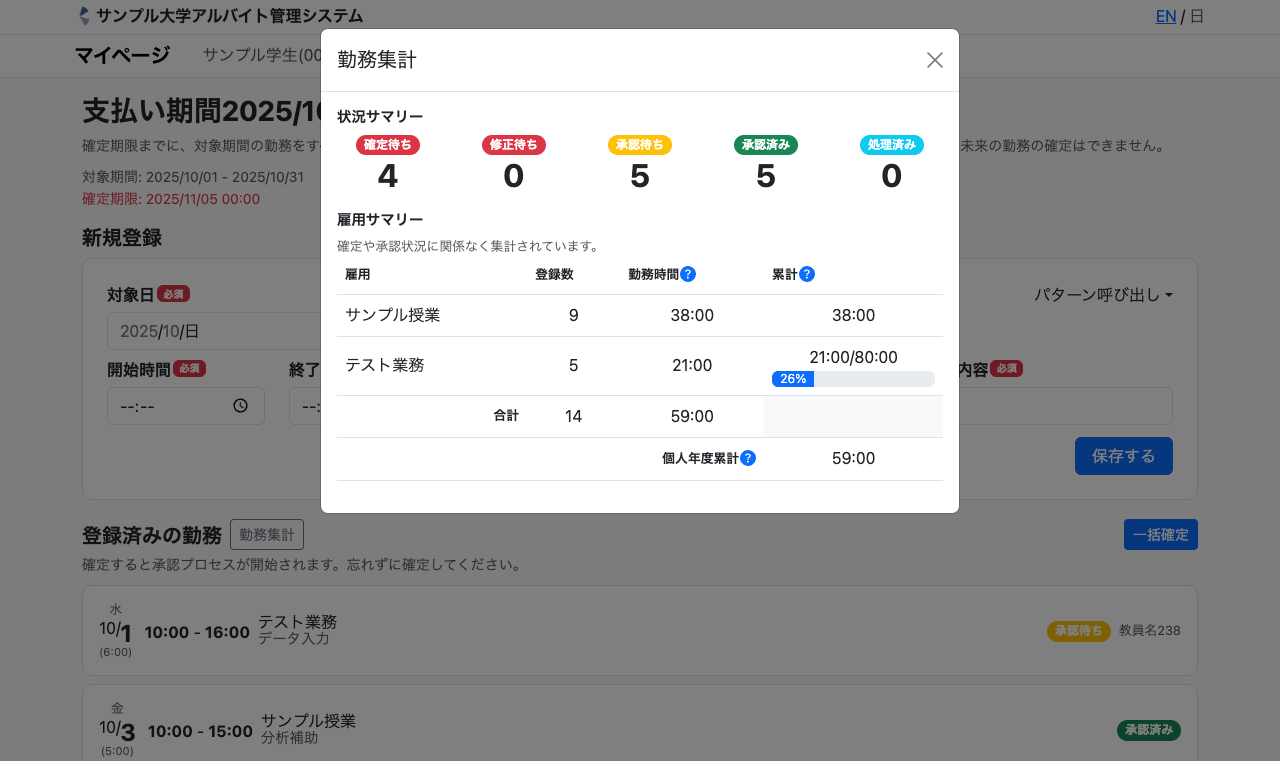This screenshot has width=1280, height=761.
Task: Click the 確定待ち status badge
Action: (x=388, y=145)
